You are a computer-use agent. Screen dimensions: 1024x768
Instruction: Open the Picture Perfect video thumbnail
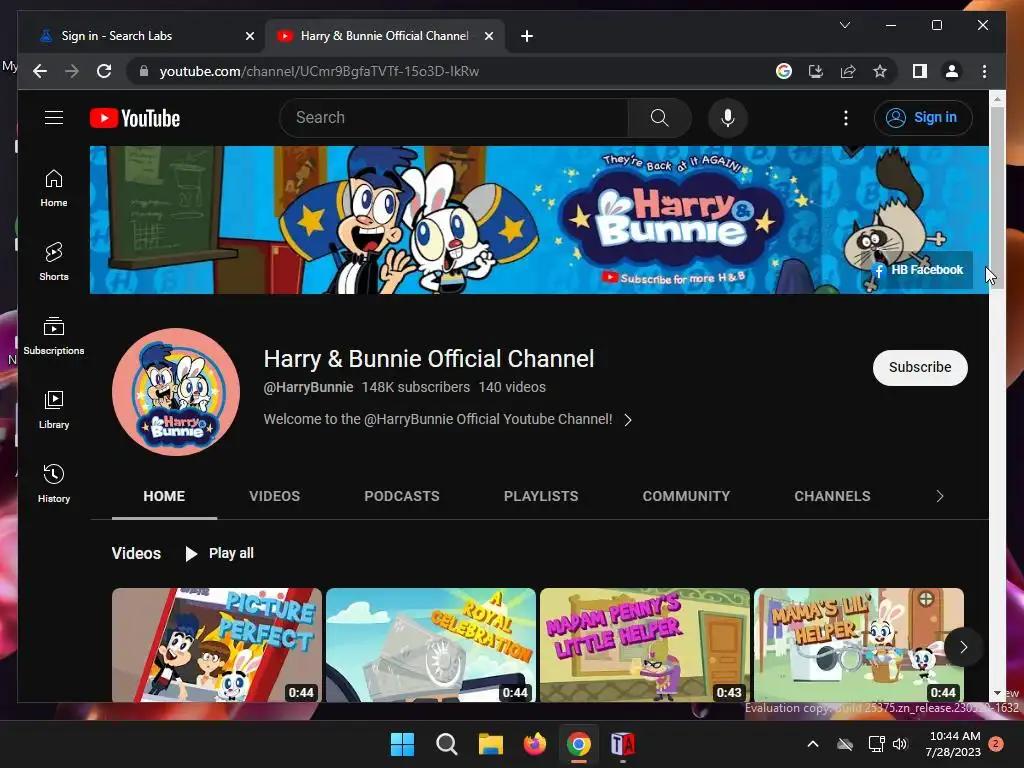click(x=217, y=645)
